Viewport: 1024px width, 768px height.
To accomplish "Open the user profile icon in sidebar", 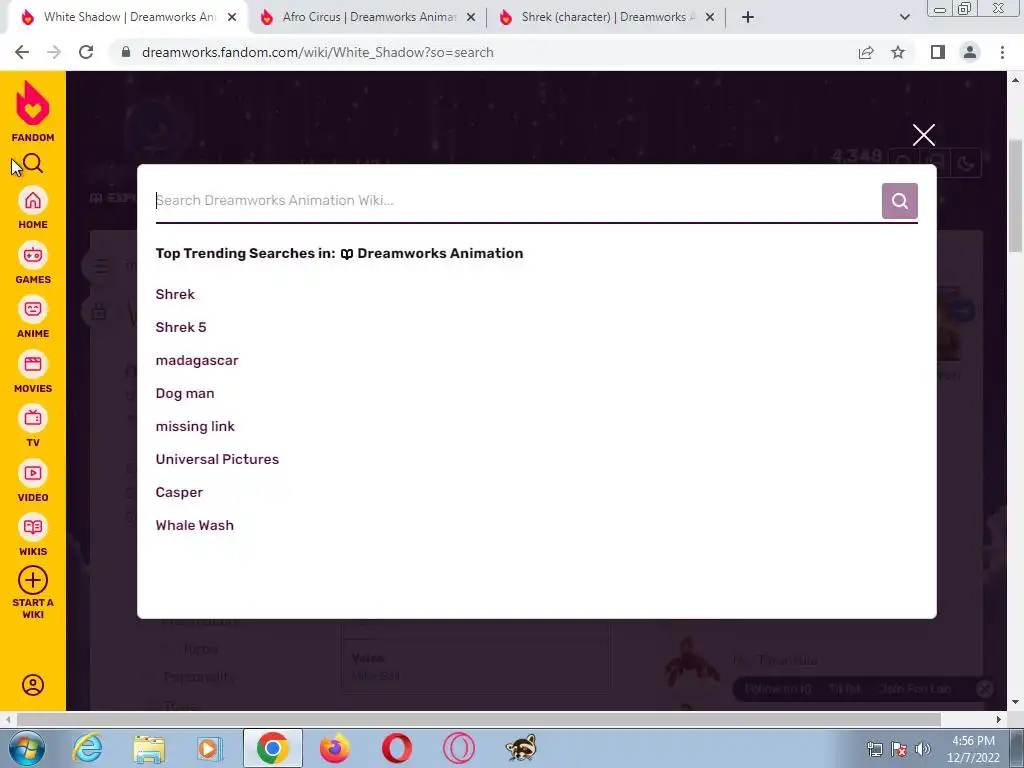I will 33,684.
